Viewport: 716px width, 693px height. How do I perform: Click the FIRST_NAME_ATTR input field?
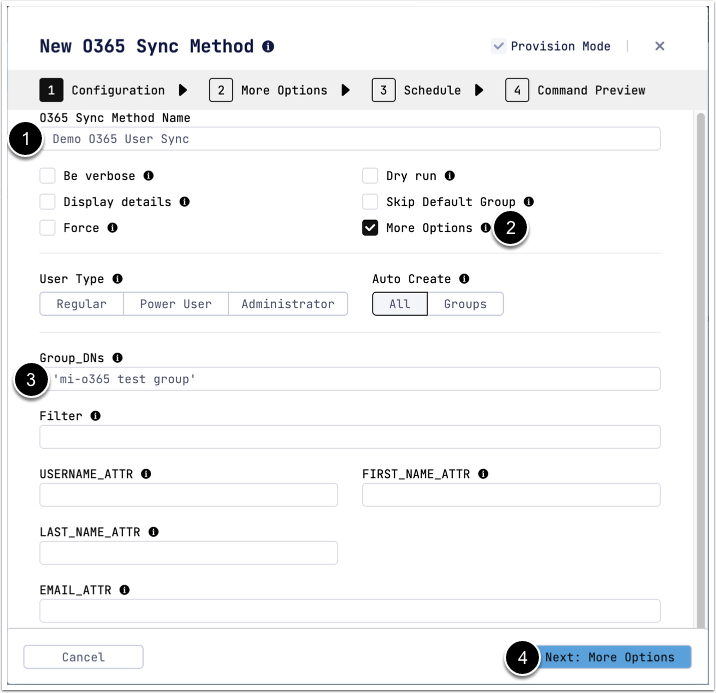[511, 495]
